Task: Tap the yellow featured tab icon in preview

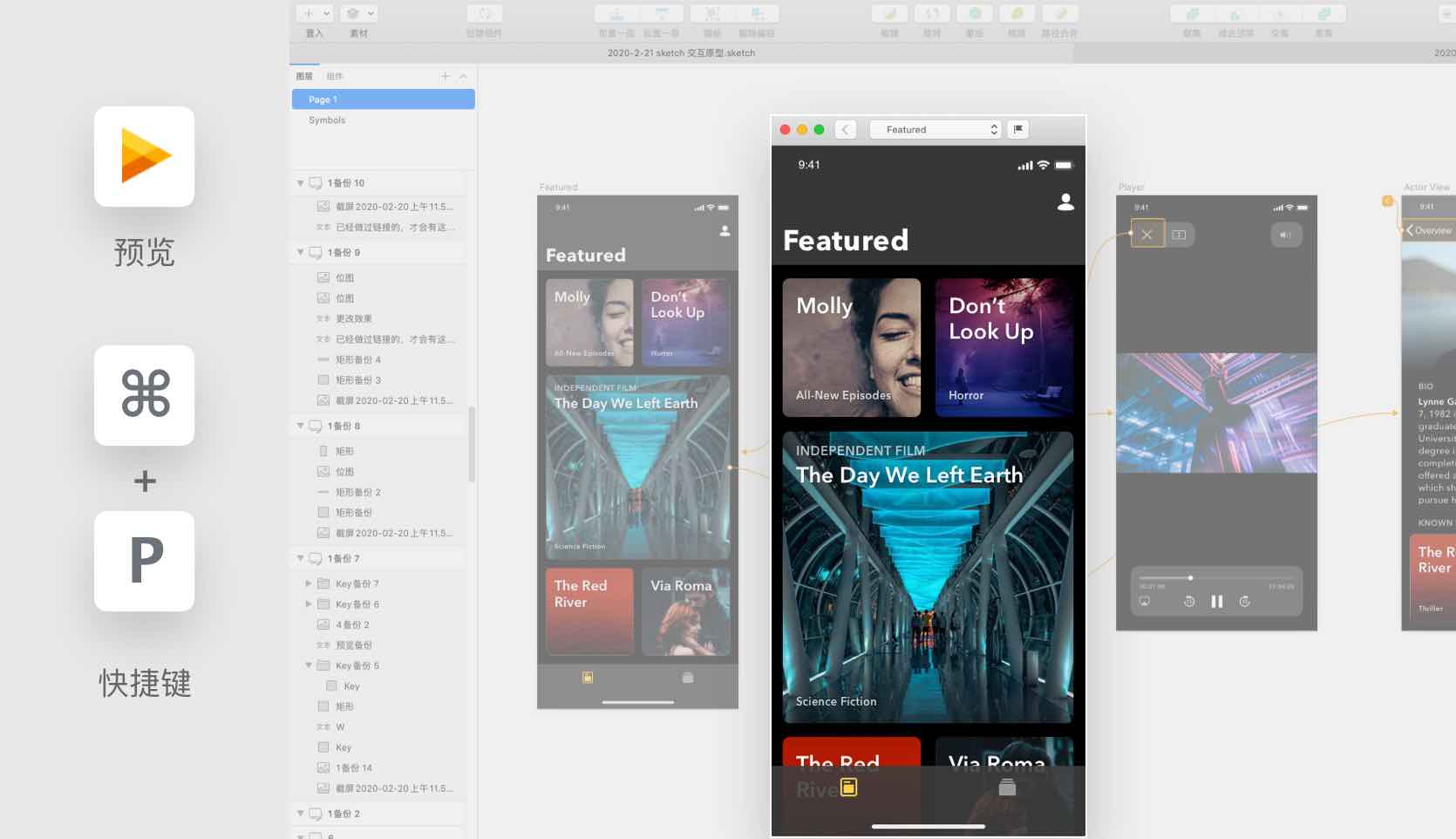Action: tap(848, 788)
